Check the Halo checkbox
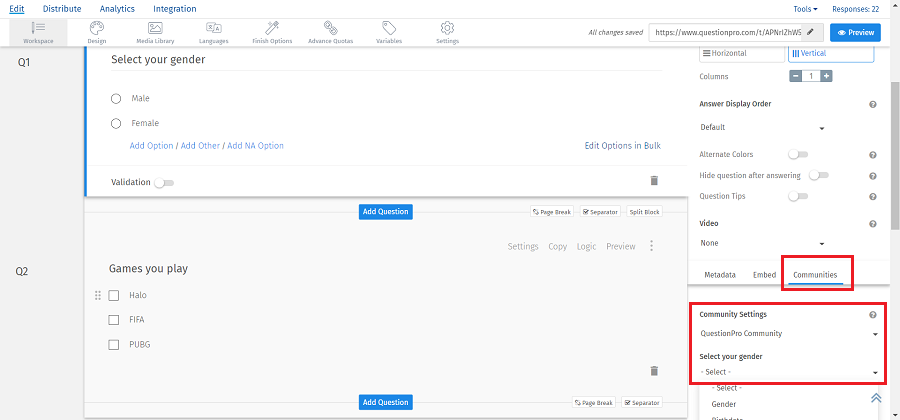The height and width of the screenshot is (420, 900). [114, 295]
